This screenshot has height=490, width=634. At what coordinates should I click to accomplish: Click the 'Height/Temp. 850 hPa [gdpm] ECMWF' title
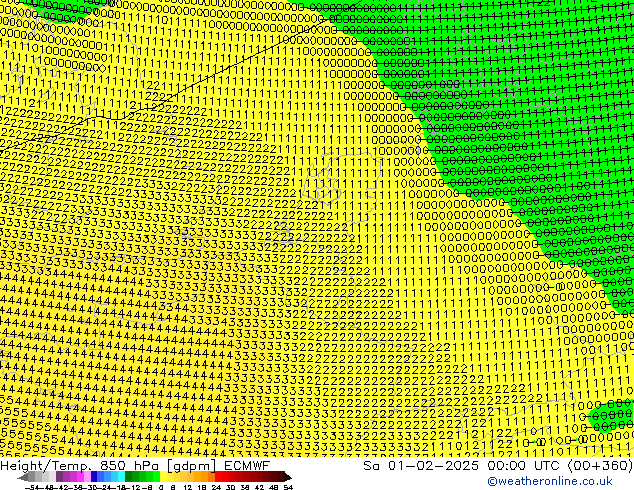click(x=135, y=465)
